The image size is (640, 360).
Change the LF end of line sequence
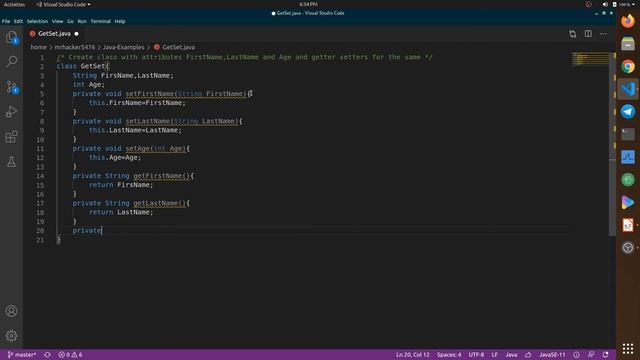(494, 355)
